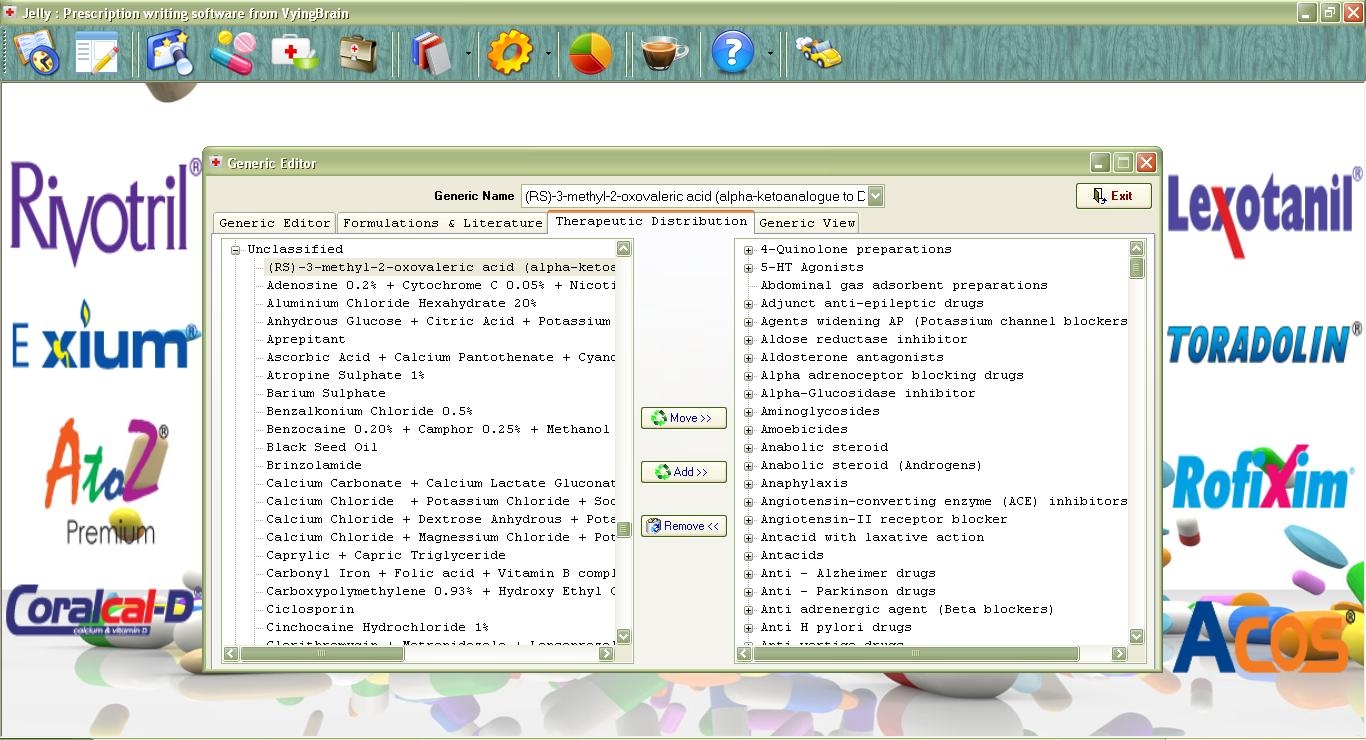
Task: Click left list vertical scrollbar up arrow
Action: coord(624,248)
